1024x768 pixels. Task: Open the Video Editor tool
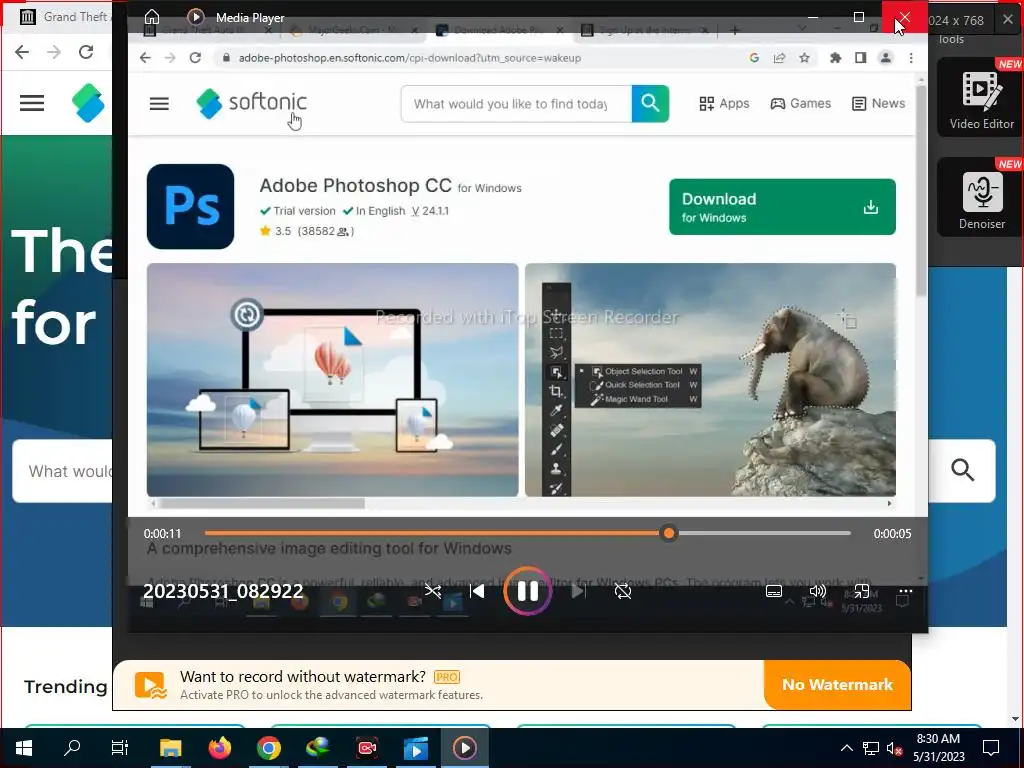pyautogui.click(x=982, y=97)
